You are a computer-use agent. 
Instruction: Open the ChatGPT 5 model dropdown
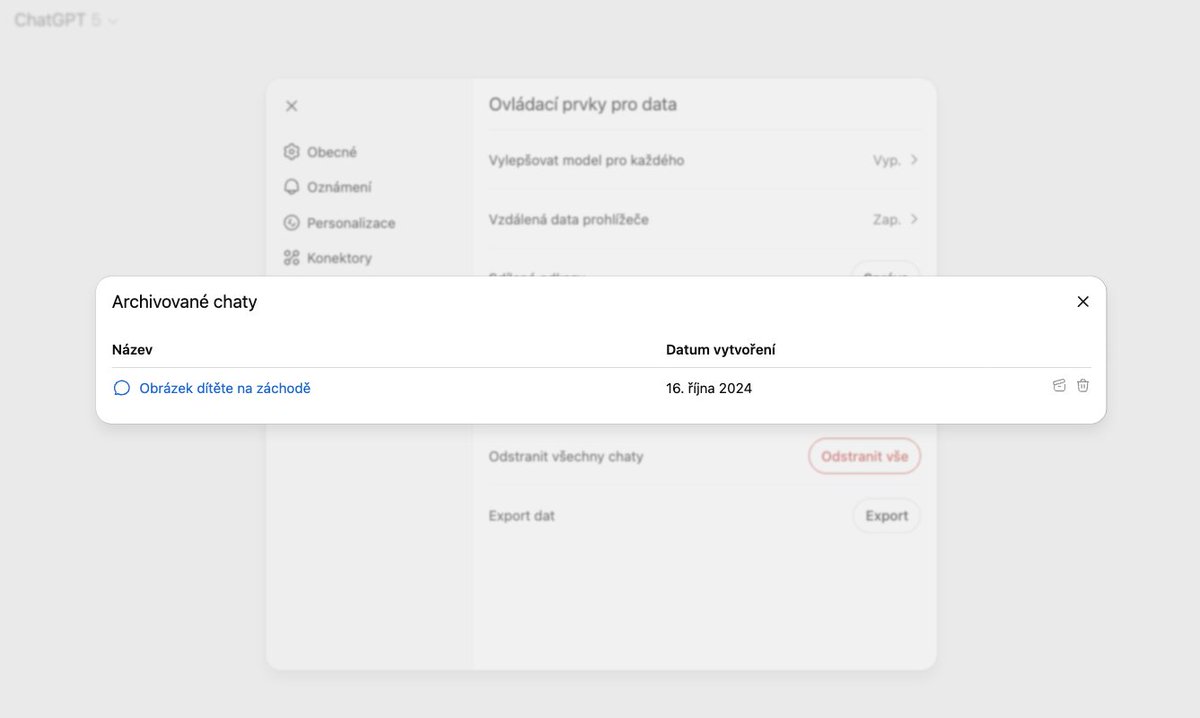[66, 20]
